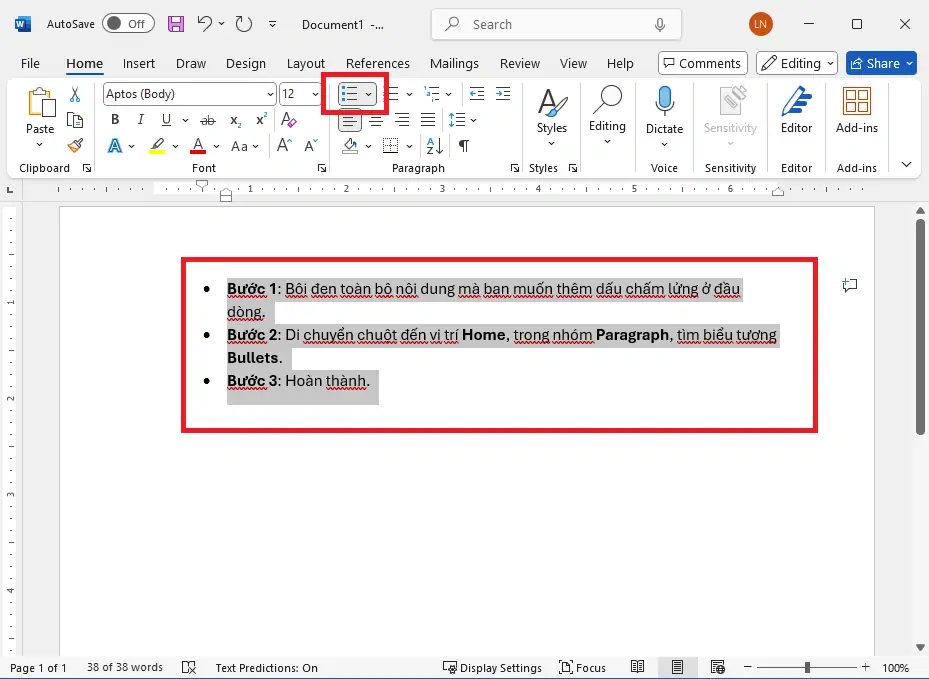Image resolution: width=929 pixels, height=679 pixels.
Task: Click the Add-ins icon
Action: tap(856, 101)
